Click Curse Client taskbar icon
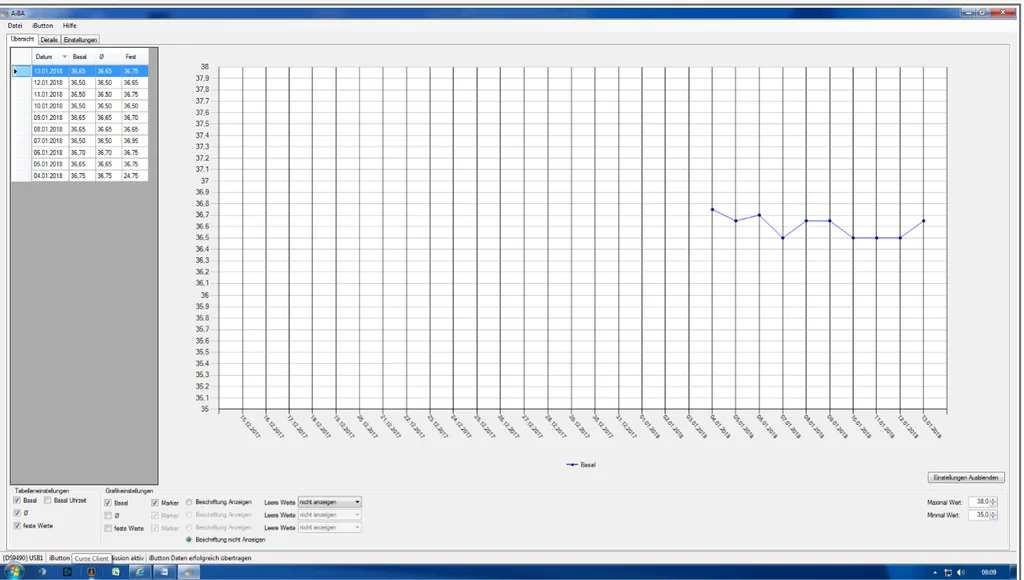Image resolution: width=1024 pixels, height=580 pixels. pos(91,572)
